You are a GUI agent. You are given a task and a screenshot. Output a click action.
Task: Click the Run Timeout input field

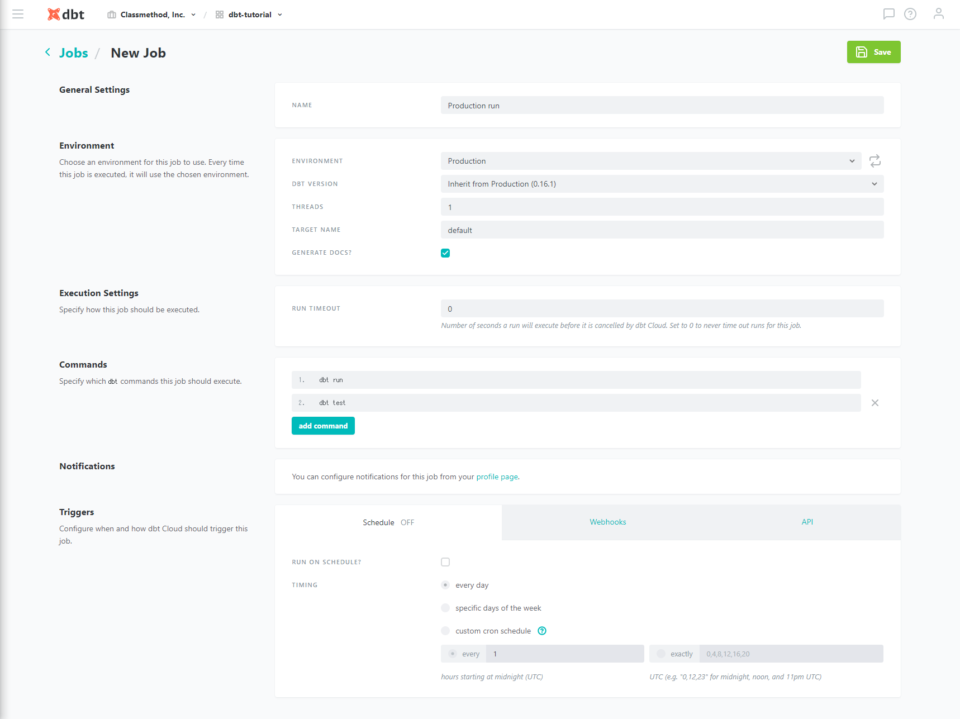coord(662,309)
